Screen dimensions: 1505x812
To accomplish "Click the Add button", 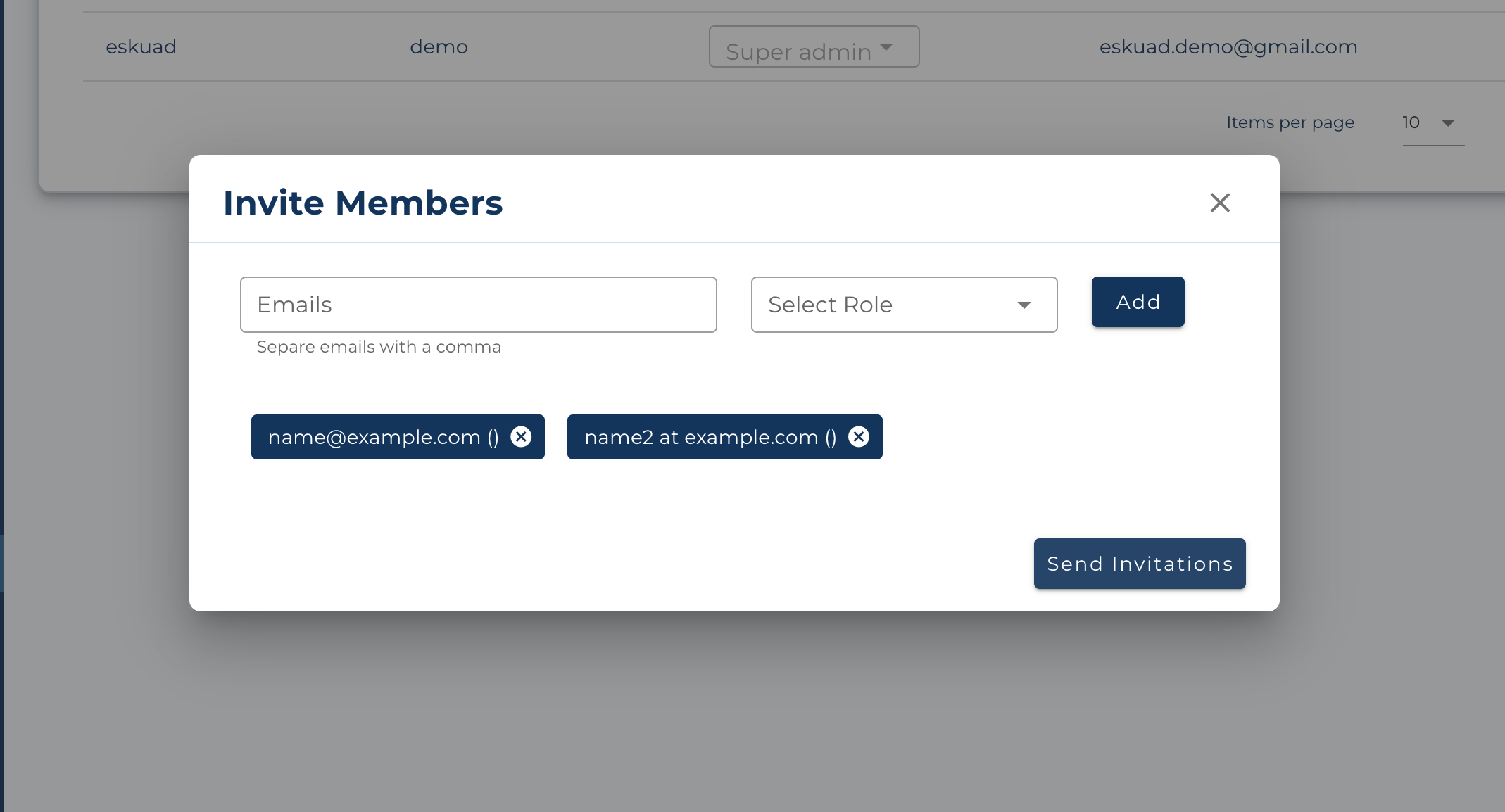I will tap(1138, 302).
